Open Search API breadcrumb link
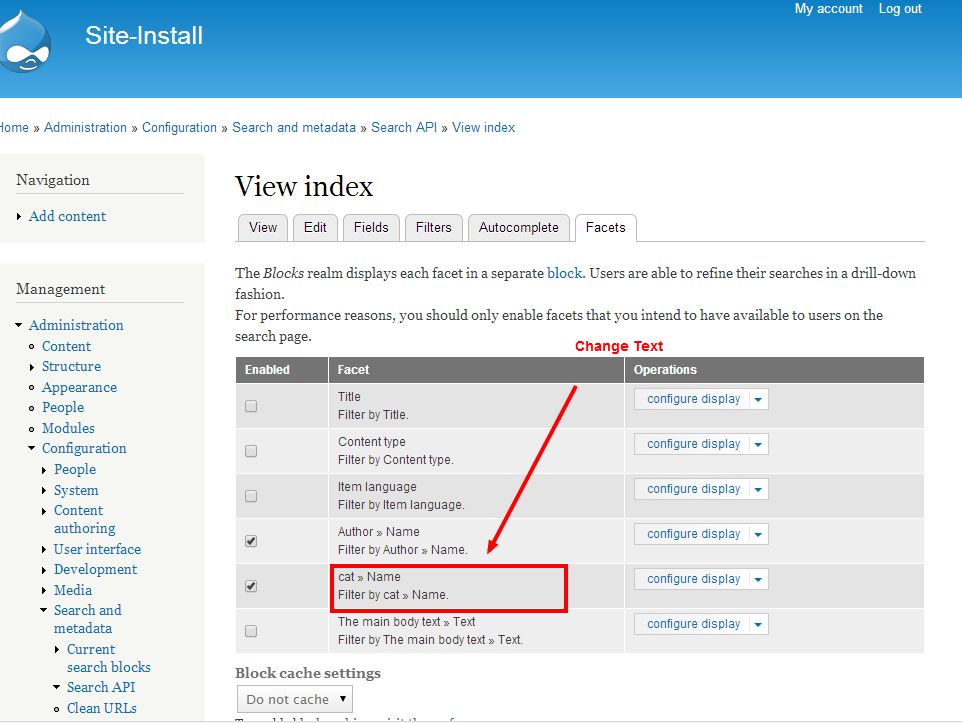The height and width of the screenshot is (723, 962). 404,127
